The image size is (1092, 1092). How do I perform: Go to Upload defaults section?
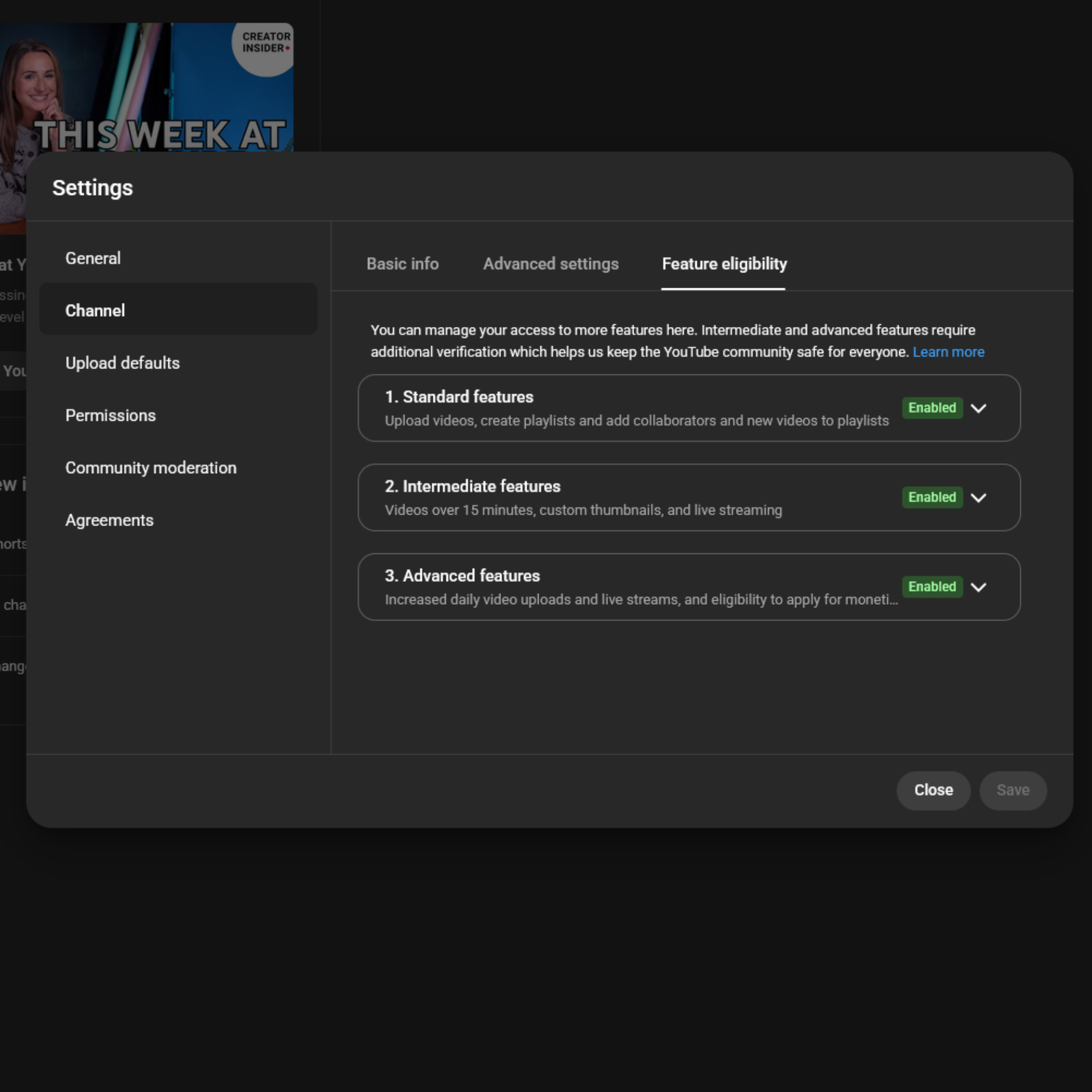pos(122,363)
